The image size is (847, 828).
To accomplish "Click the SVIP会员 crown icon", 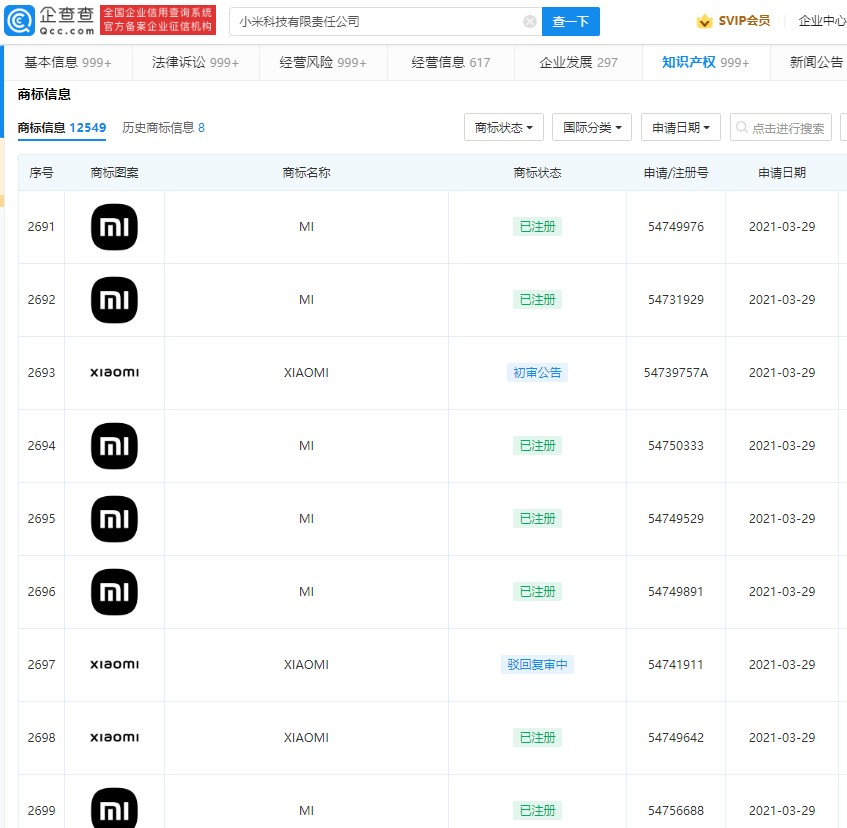I will (x=705, y=19).
